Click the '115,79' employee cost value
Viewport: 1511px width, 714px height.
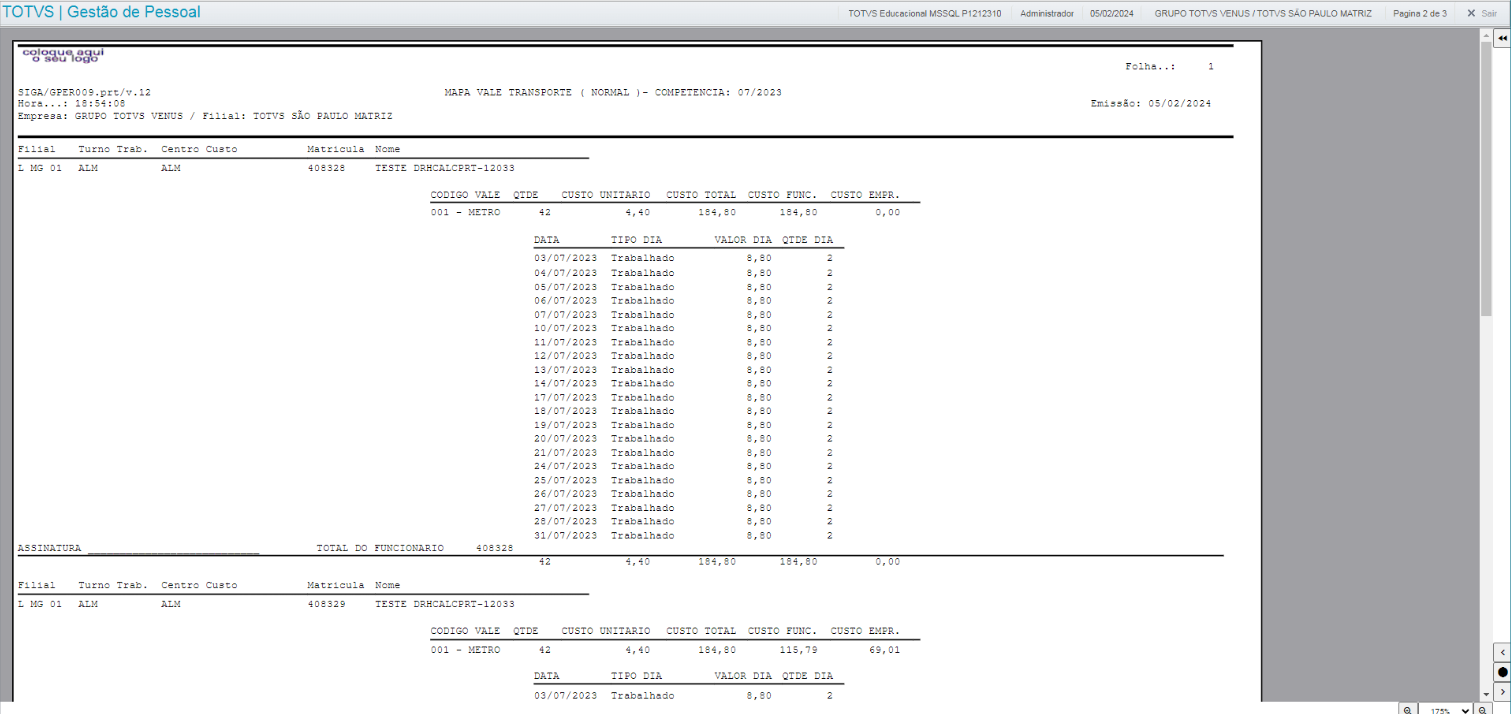(798, 650)
